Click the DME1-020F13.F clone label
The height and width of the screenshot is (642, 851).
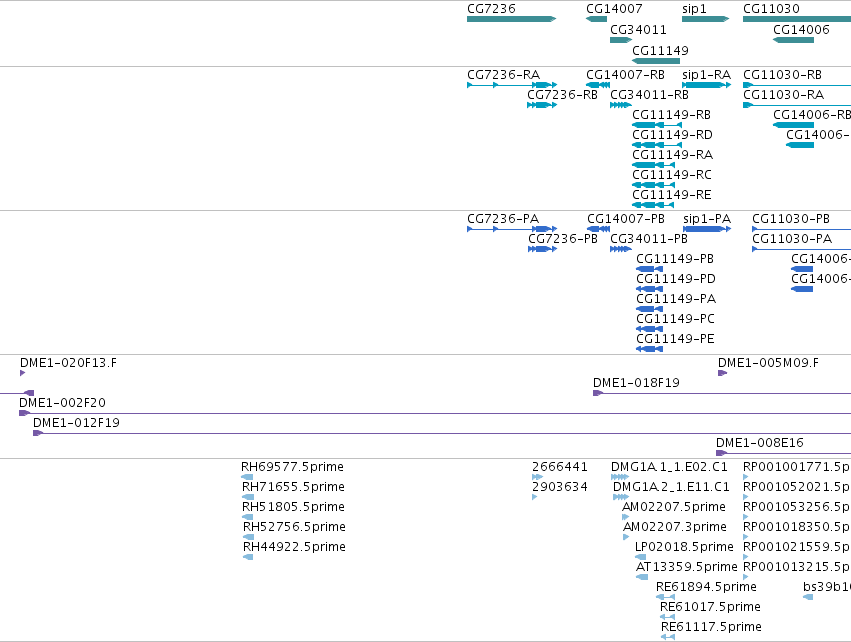(x=68, y=363)
